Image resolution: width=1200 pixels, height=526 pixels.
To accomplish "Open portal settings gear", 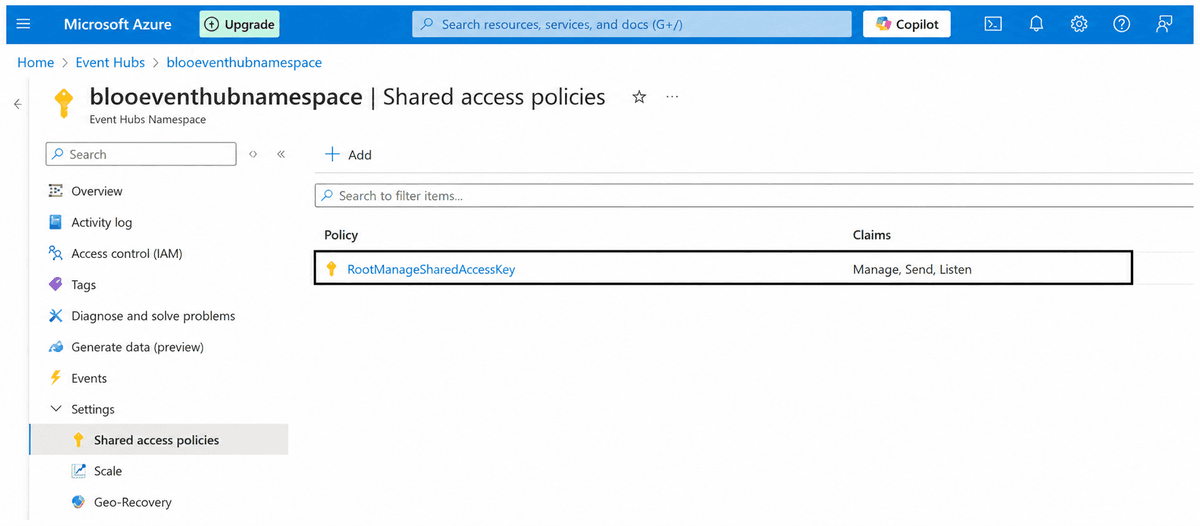I will pyautogui.click(x=1079, y=24).
